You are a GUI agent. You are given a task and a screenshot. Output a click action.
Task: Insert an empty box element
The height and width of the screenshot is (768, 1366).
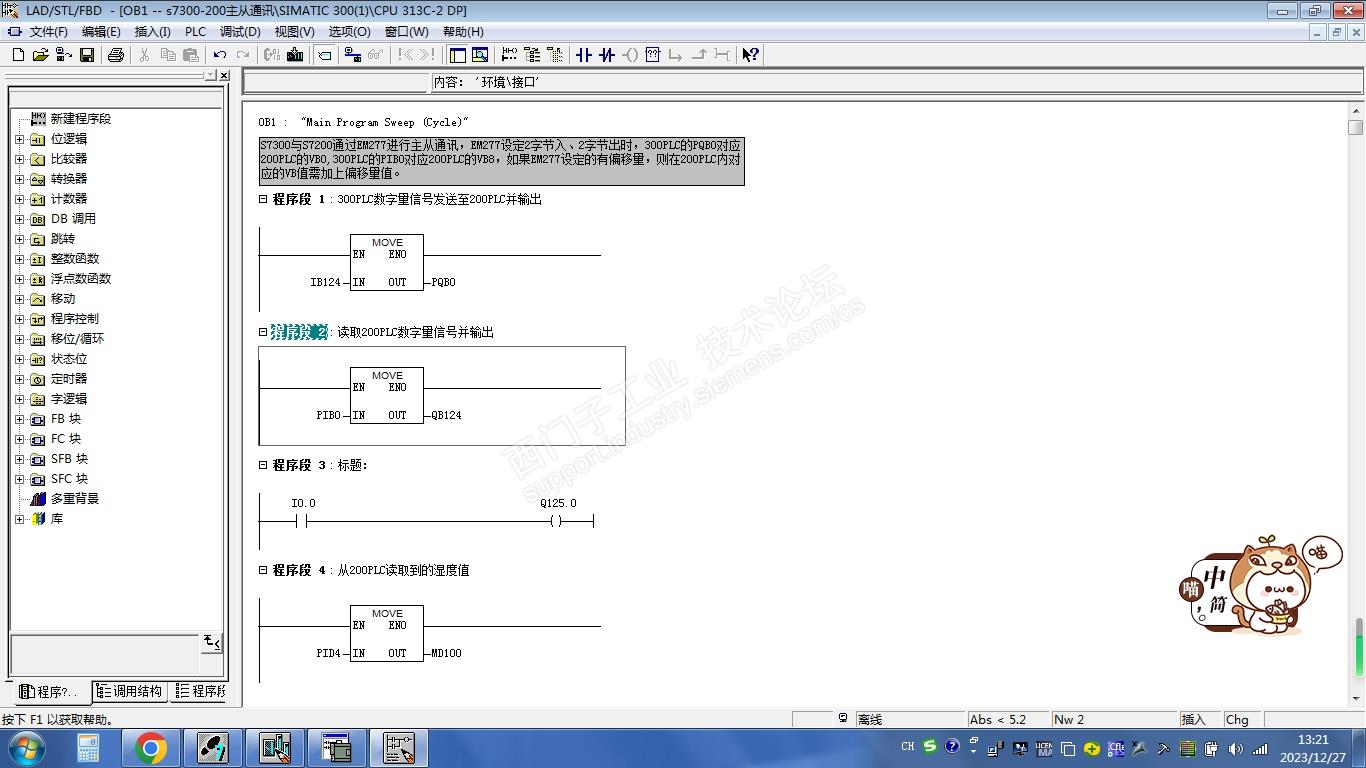653,55
